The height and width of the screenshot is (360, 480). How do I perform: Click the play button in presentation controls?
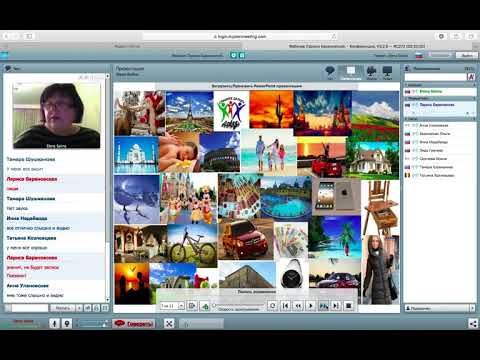[311, 305]
